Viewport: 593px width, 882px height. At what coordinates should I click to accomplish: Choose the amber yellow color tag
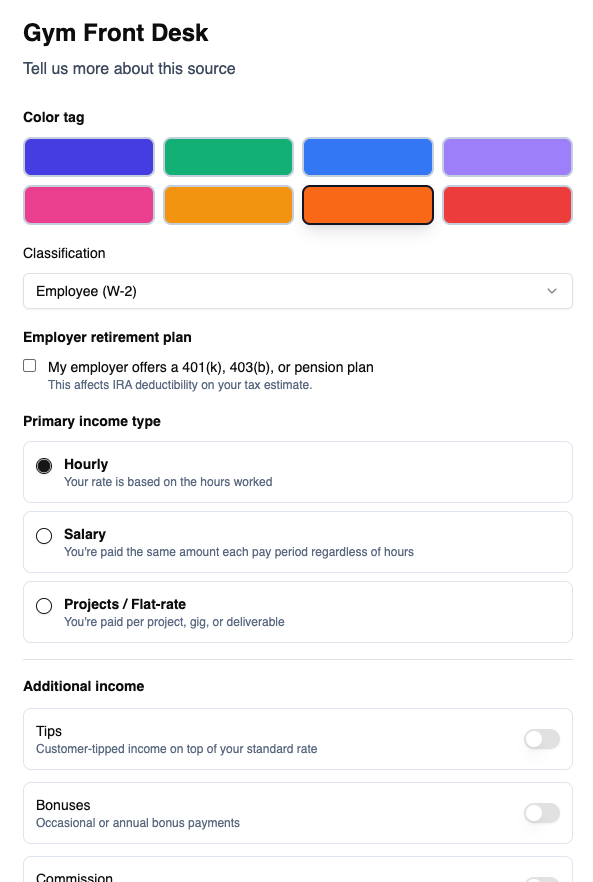[228, 205]
